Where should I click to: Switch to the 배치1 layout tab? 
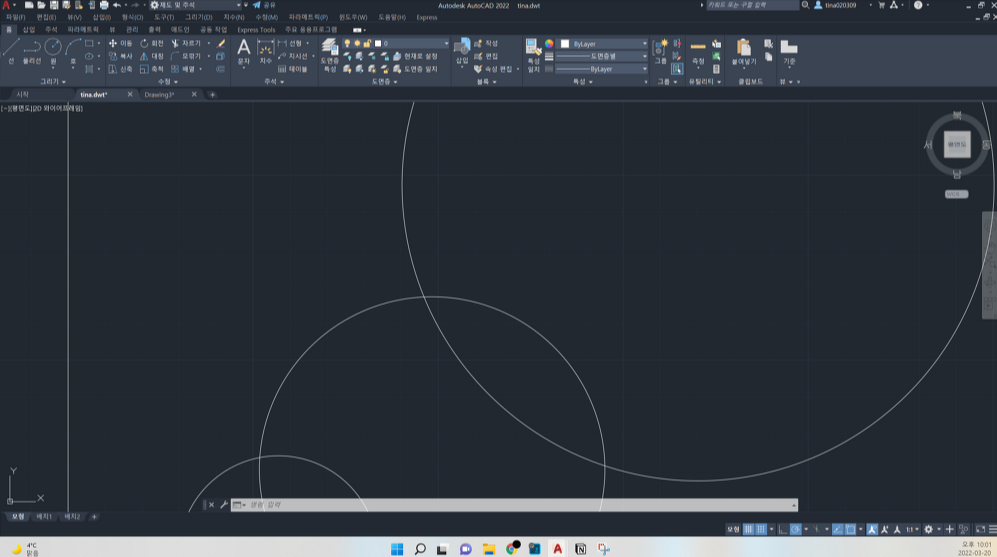(x=44, y=516)
